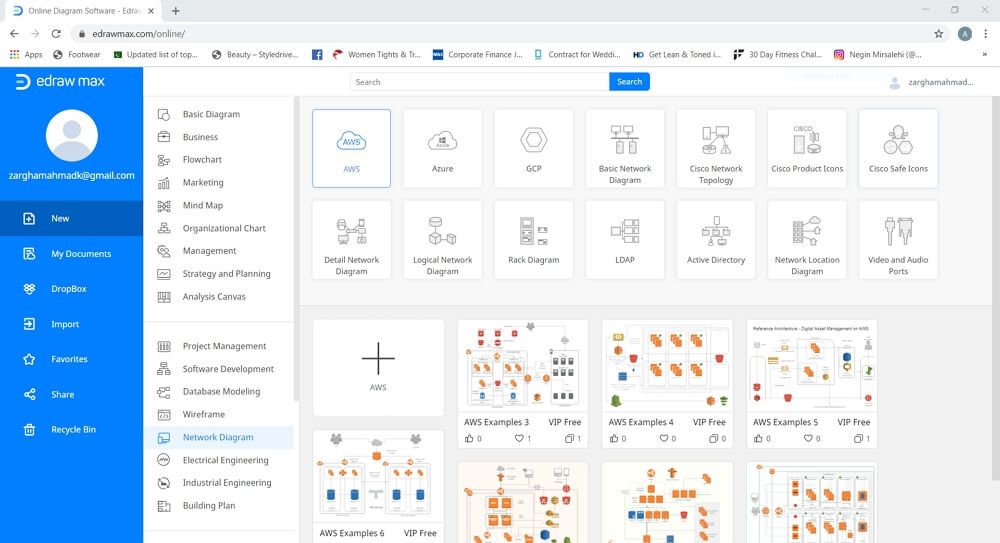Choose the Industrial Engineering category
Screen dimensions: 1000x543
point(219,483)
